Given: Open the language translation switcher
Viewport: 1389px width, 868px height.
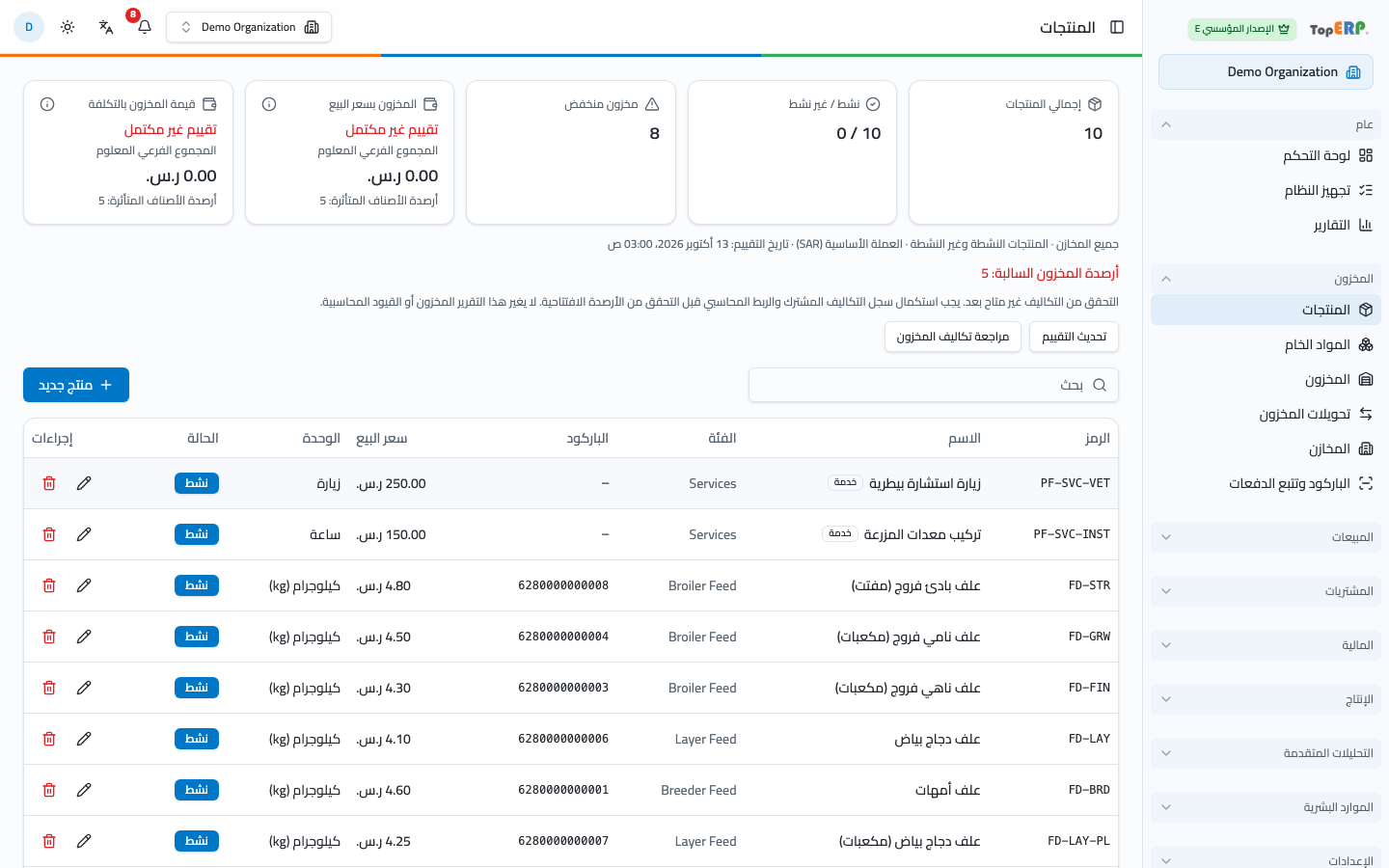Looking at the screenshot, I should pyautogui.click(x=106, y=27).
